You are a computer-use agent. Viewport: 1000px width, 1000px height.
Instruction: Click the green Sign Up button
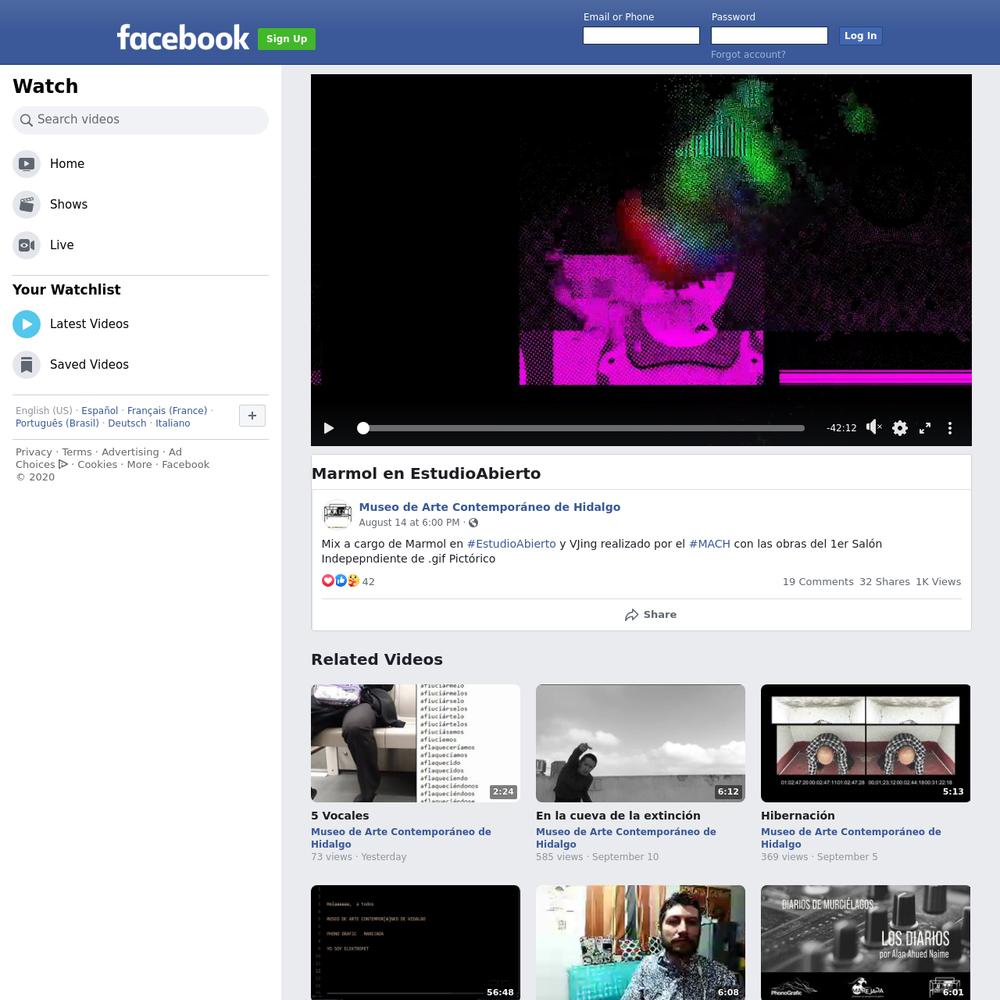point(286,39)
